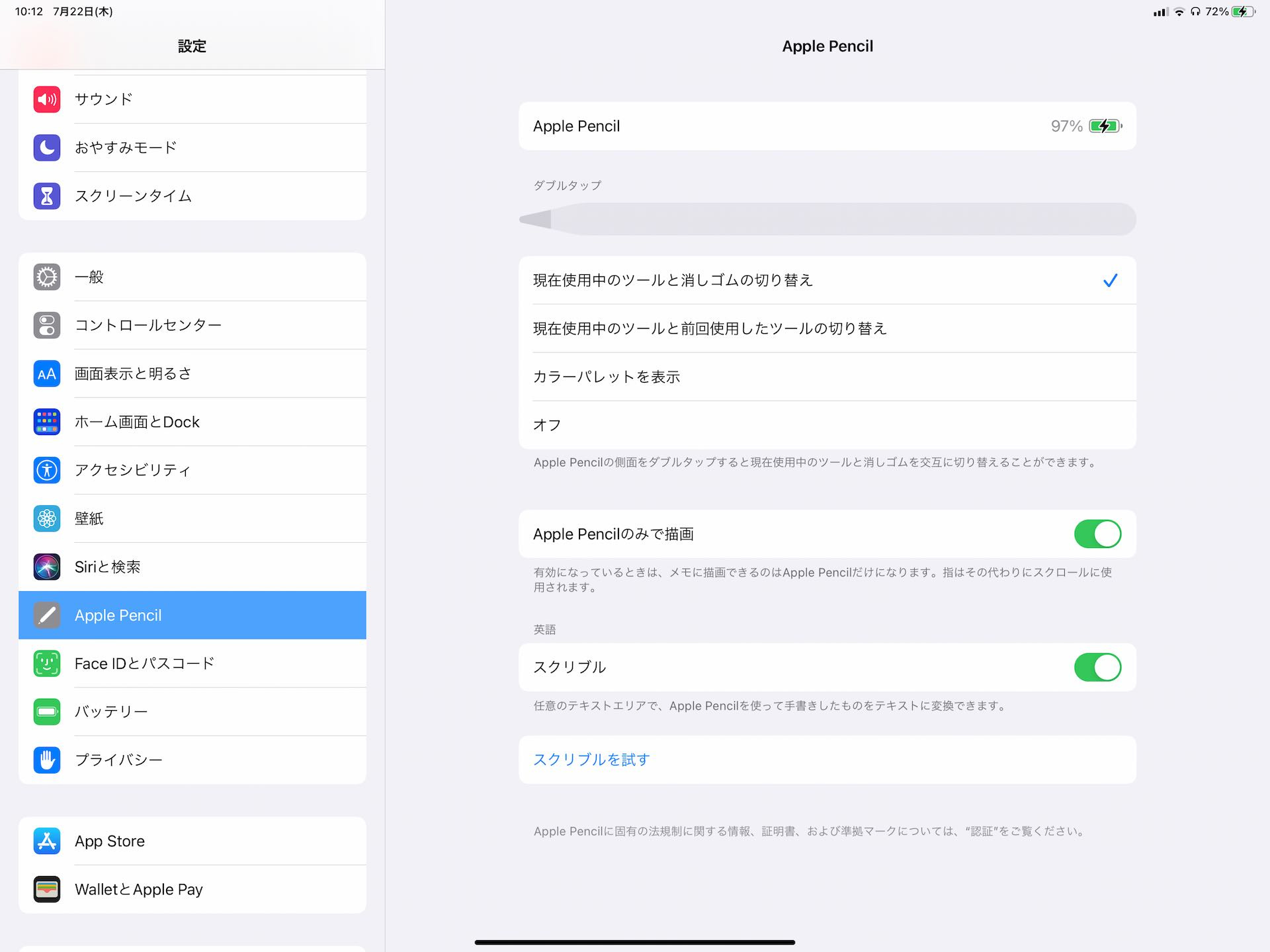Set double tap to オフ
This screenshot has width=1270, height=952.
click(x=827, y=425)
